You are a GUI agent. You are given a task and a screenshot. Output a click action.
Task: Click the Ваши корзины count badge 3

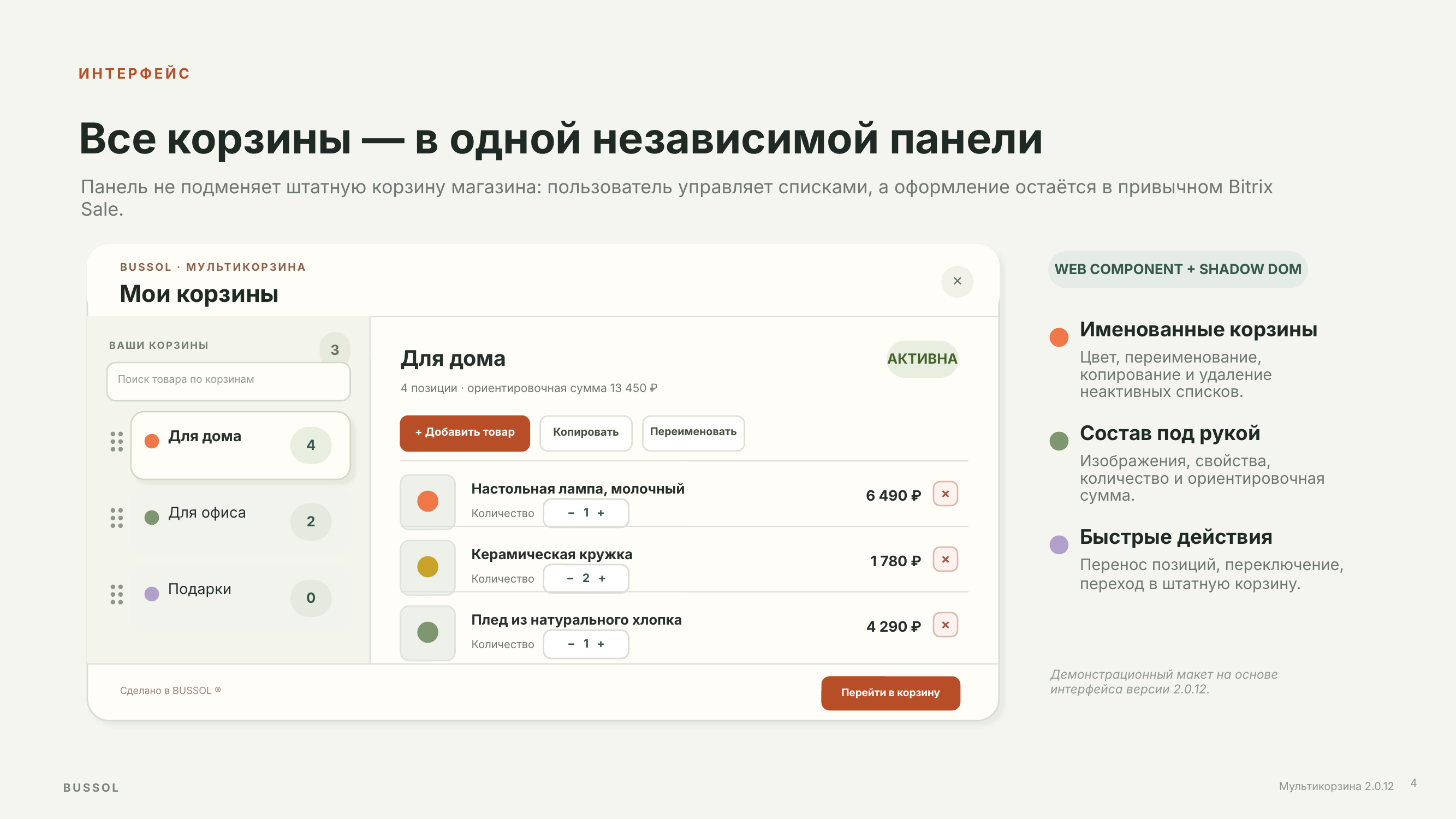point(335,349)
